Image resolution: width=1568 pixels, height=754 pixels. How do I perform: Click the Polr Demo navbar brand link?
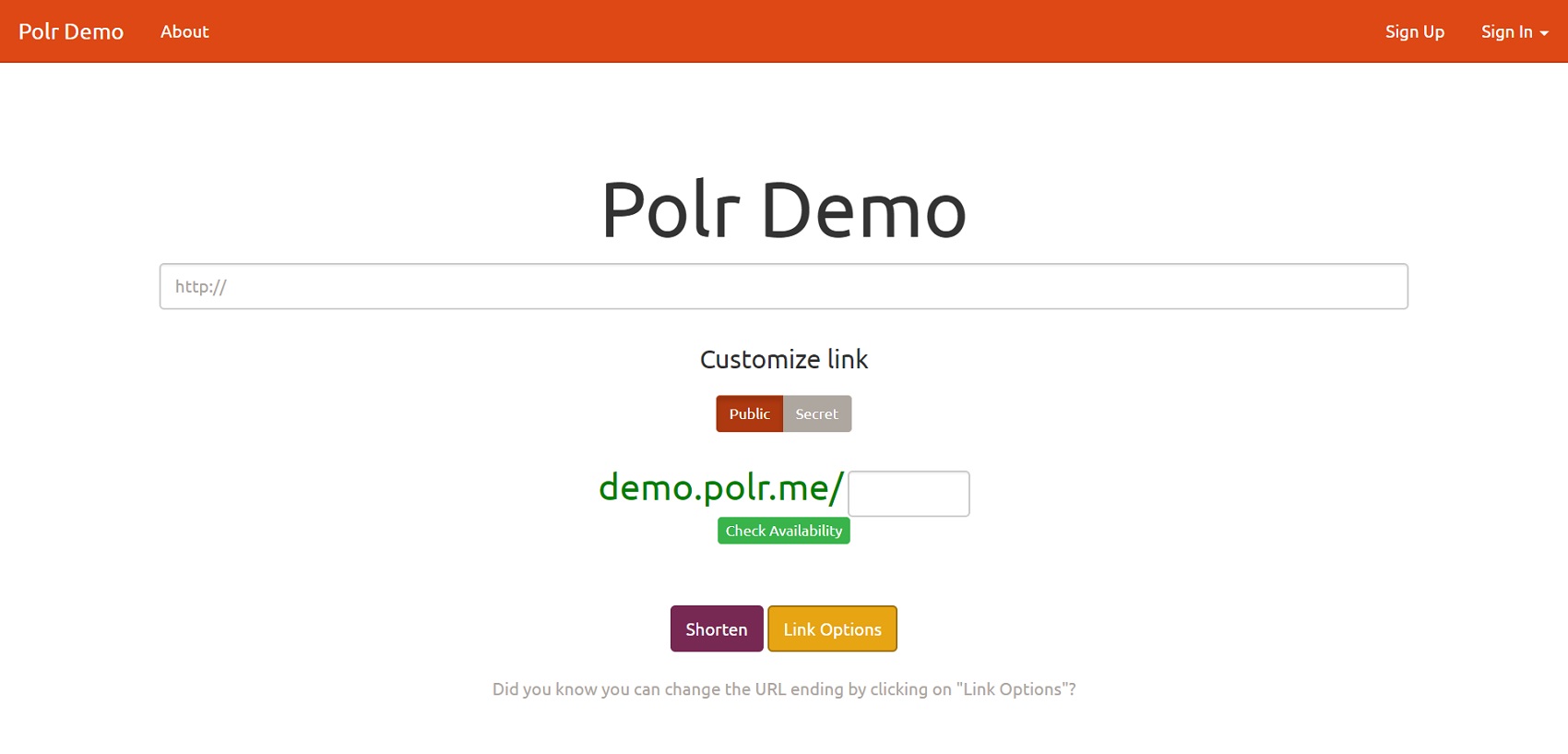(x=71, y=31)
